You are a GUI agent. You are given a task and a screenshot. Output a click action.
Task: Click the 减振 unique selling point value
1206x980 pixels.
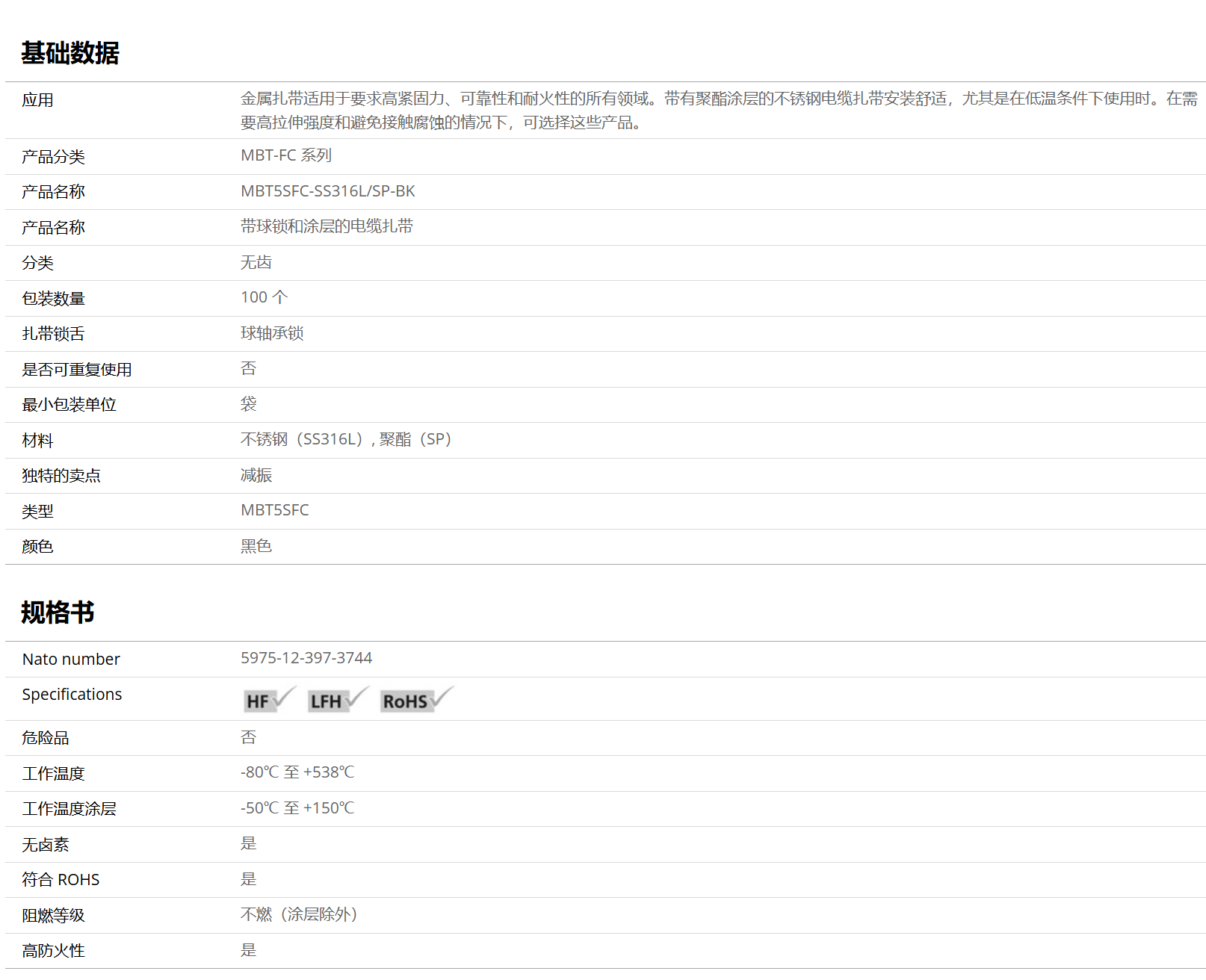coord(256,475)
